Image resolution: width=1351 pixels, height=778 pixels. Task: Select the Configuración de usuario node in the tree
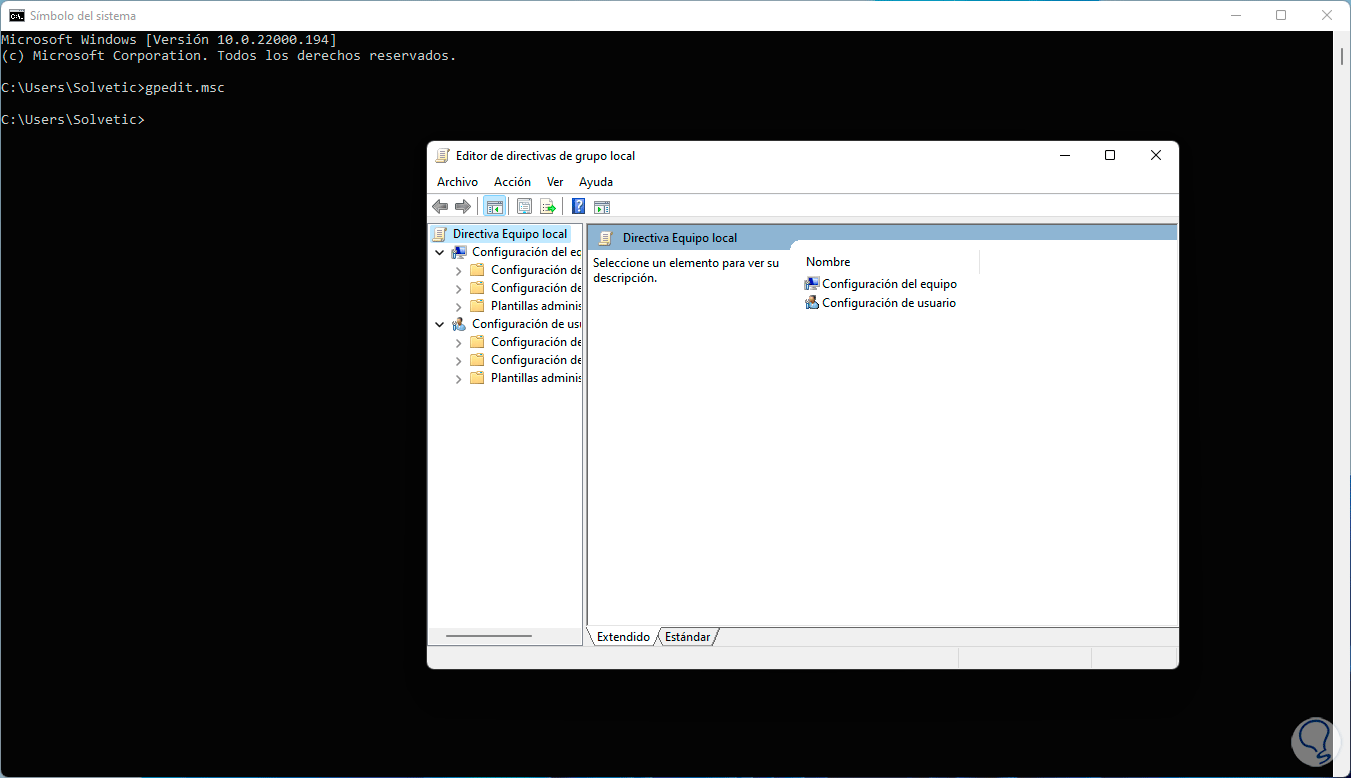pyautogui.click(x=526, y=324)
